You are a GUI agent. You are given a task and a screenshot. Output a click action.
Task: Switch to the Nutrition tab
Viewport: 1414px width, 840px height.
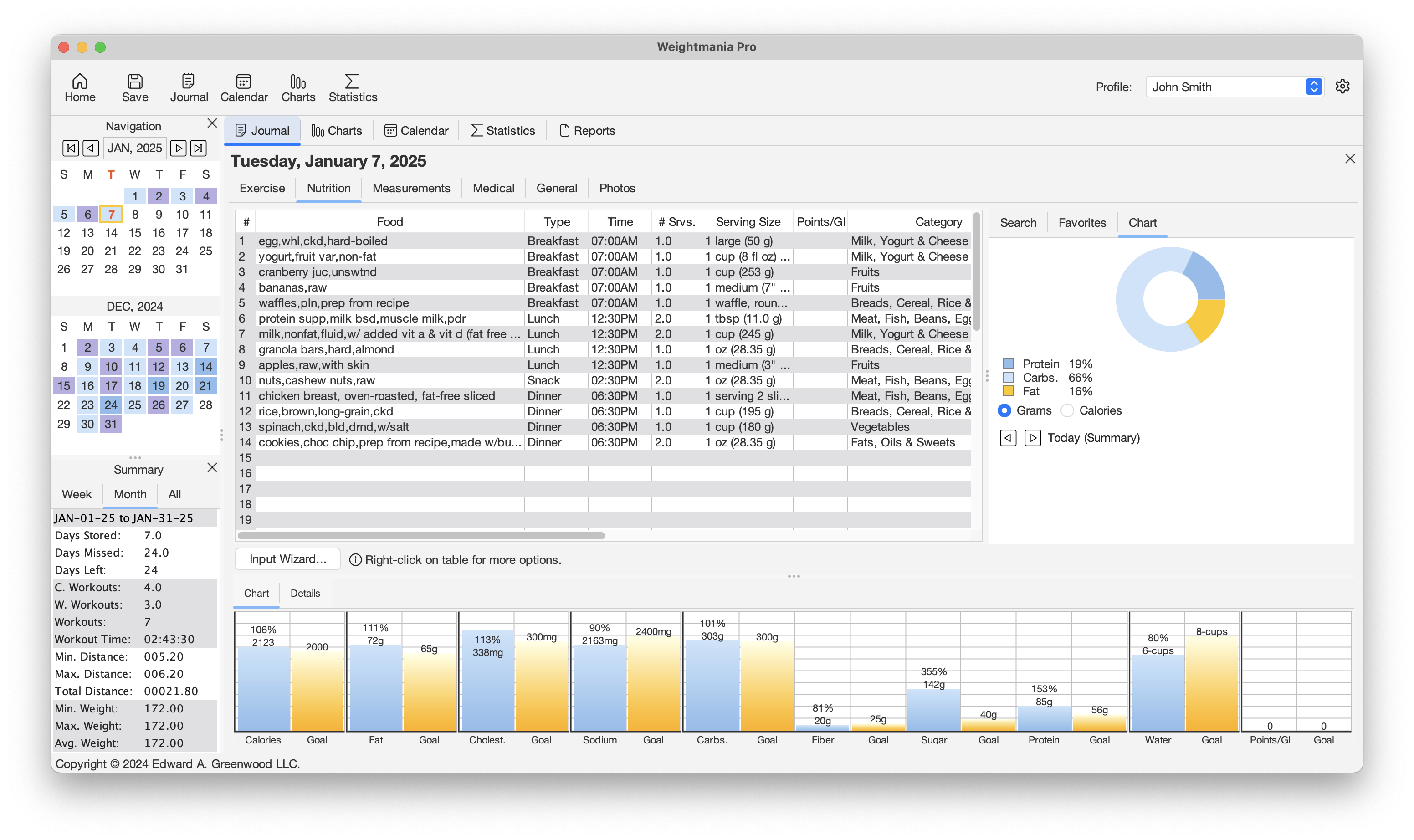click(x=328, y=188)
